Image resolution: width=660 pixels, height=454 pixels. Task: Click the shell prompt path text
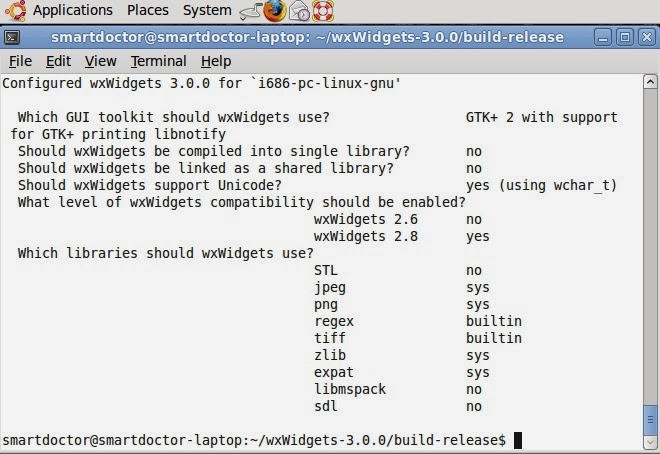(254, 441)
